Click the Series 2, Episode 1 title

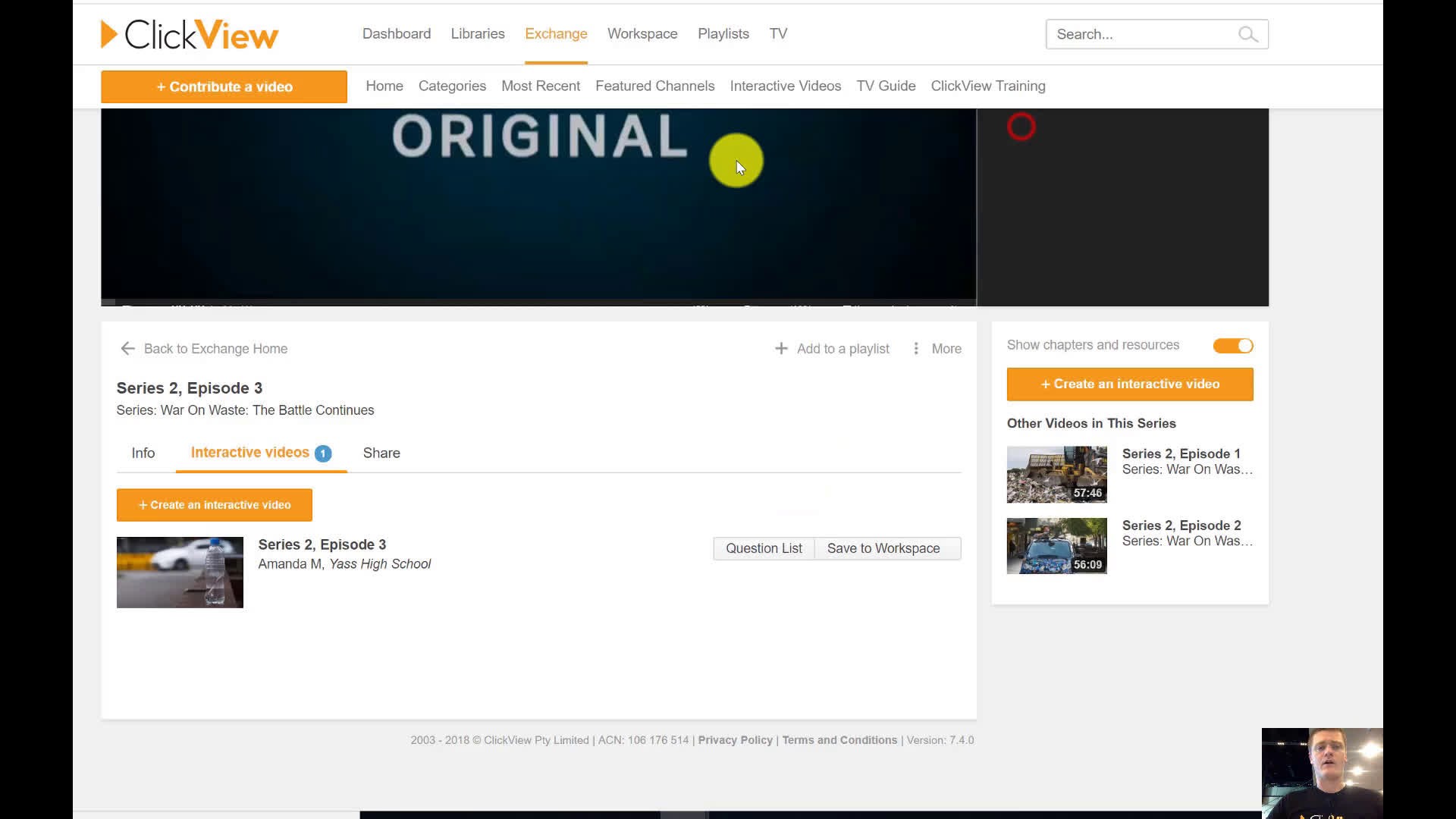coord(1181,453)
